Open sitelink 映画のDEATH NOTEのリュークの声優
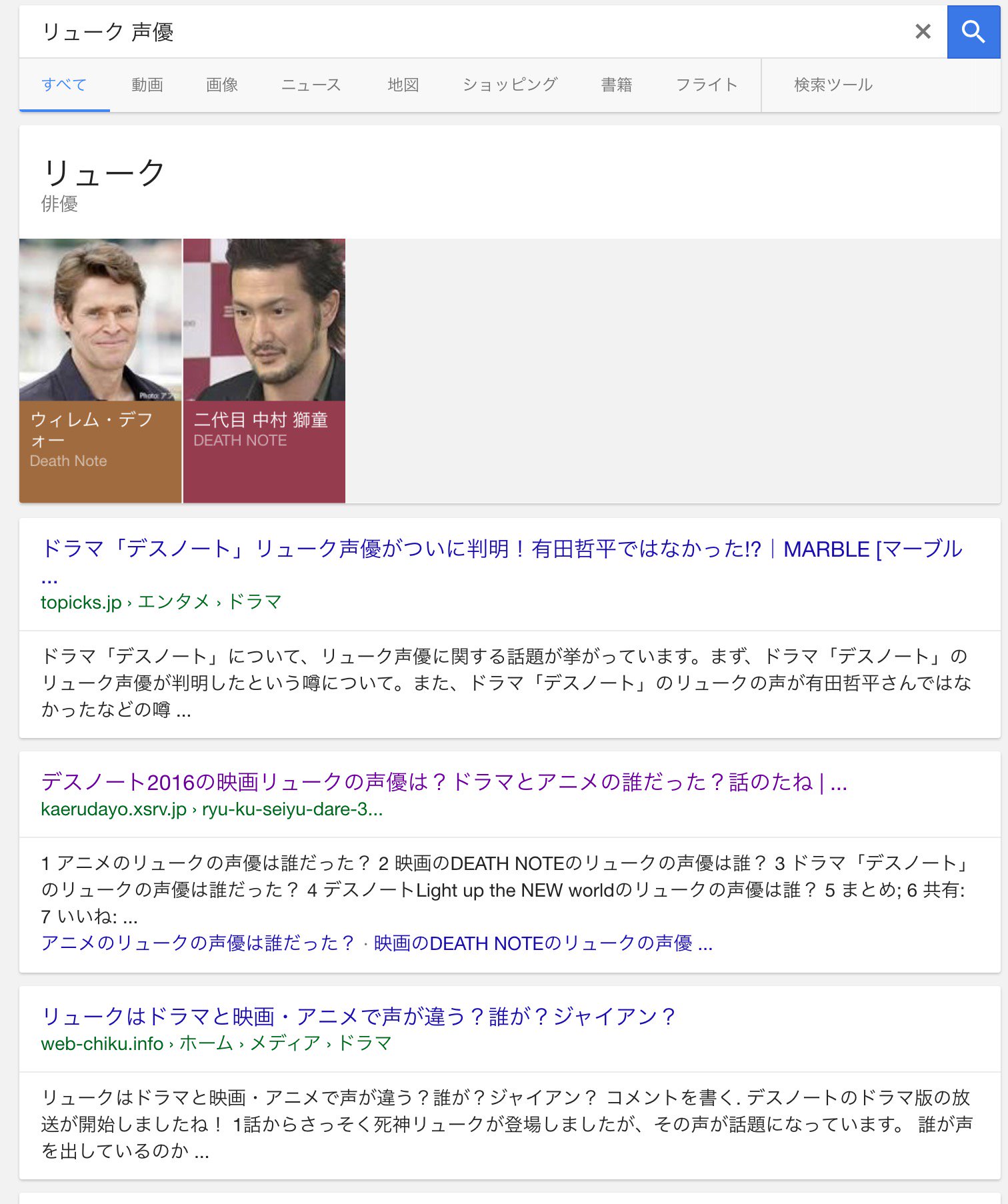Viewport: 1008px width, 1204px height. pyautogui.click(x=543, y=943)
